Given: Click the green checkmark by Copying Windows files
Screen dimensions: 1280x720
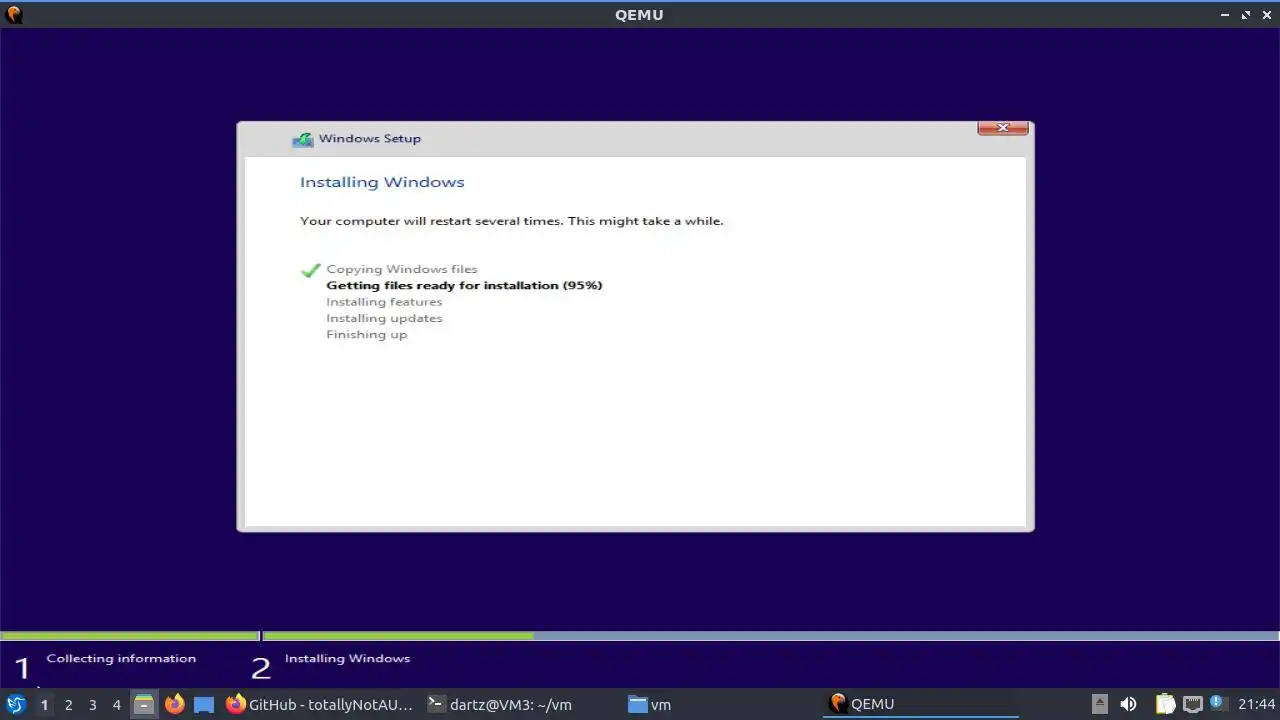Looking at the screenshot, I should click(310, 270).
